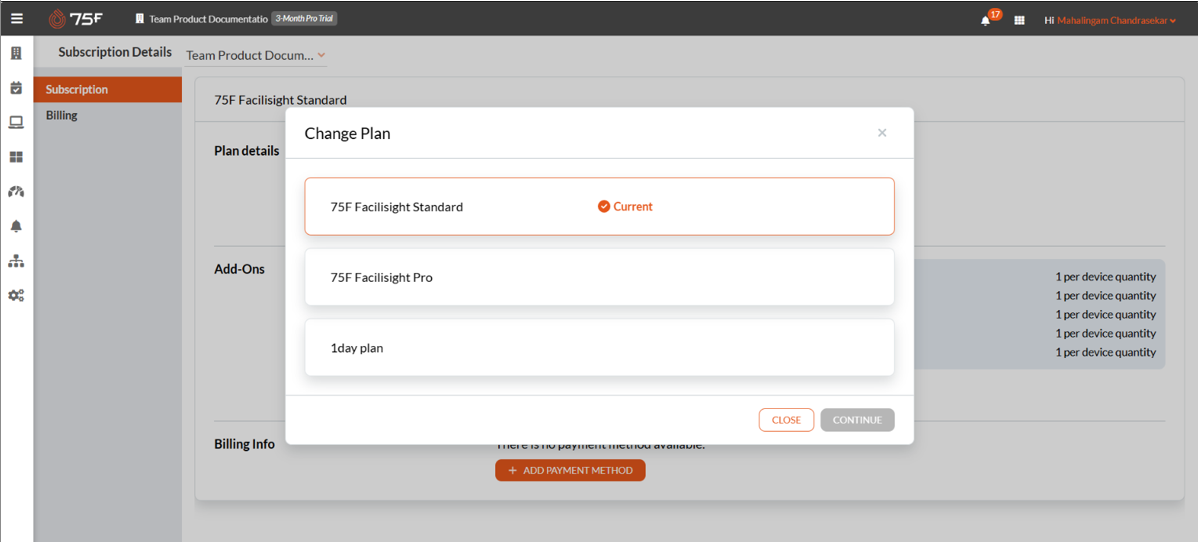Click the Change Plan dialog title
This screenshot has height=542, width=1198.
[x=348, y=133]
